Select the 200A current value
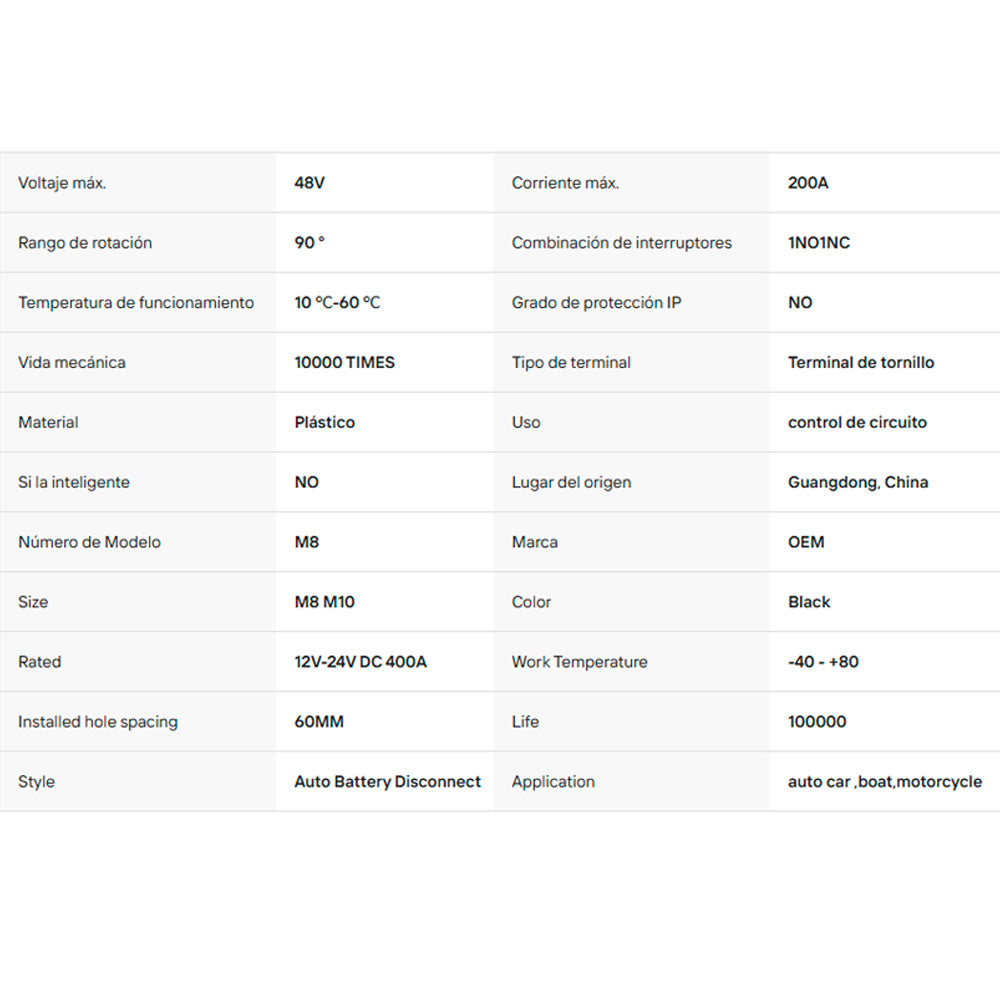 pyautogui.click(x=807, y=183)
